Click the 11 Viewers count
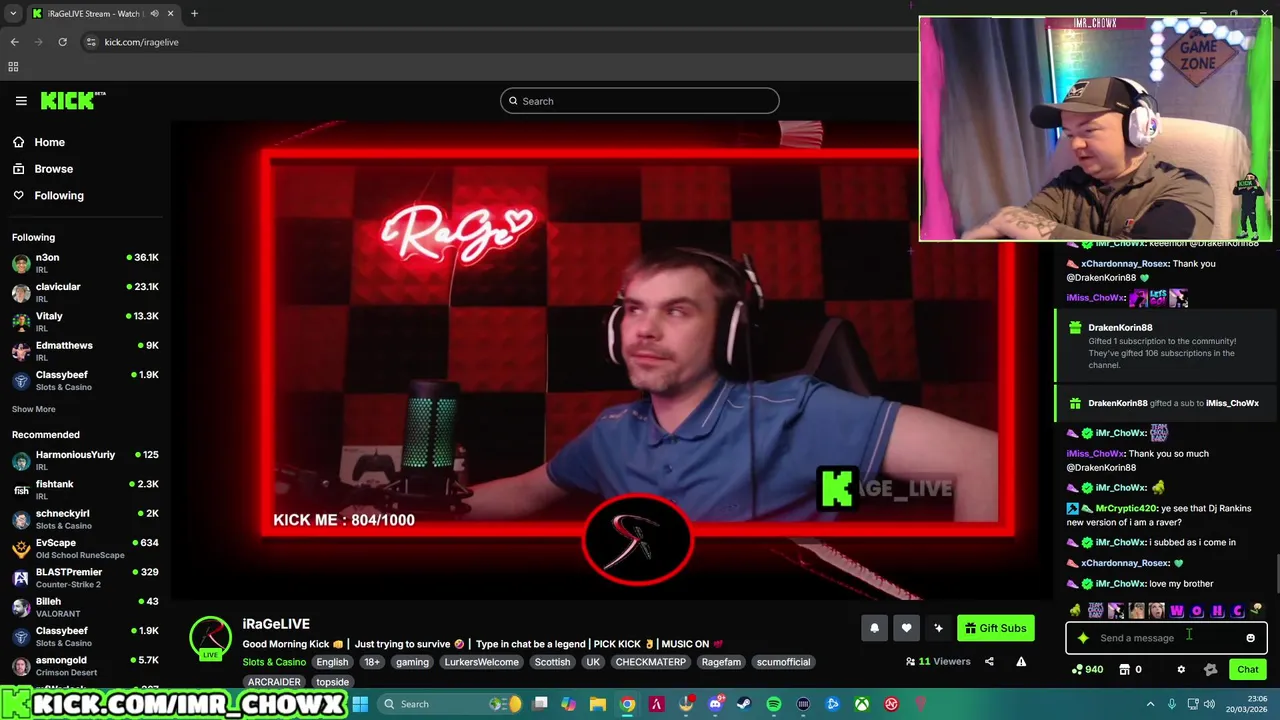Viewport: 1280px width, 720px height. pyautogui.click(x=938, y=661)
